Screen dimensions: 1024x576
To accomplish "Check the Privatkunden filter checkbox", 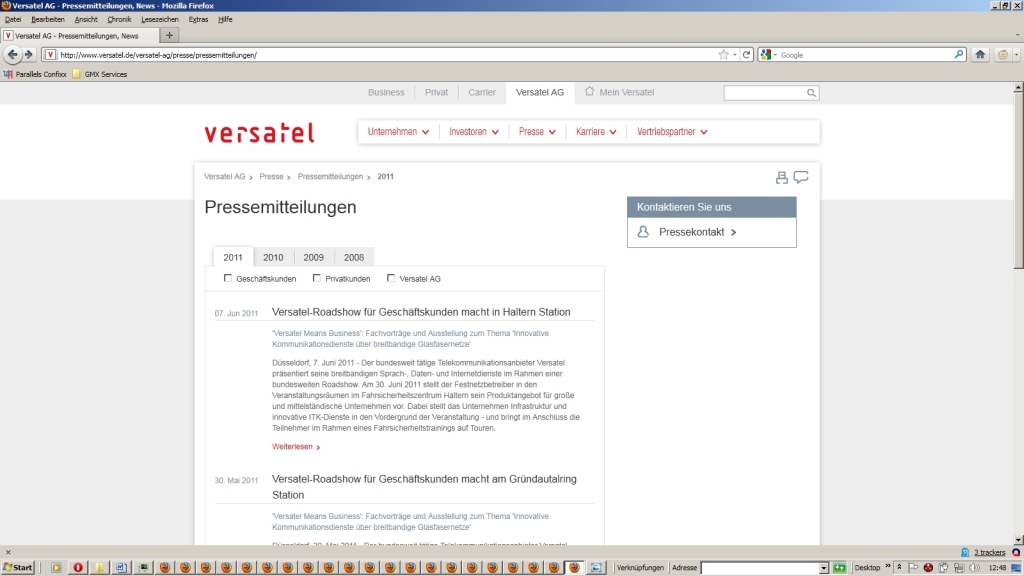I will coord(317,278).
